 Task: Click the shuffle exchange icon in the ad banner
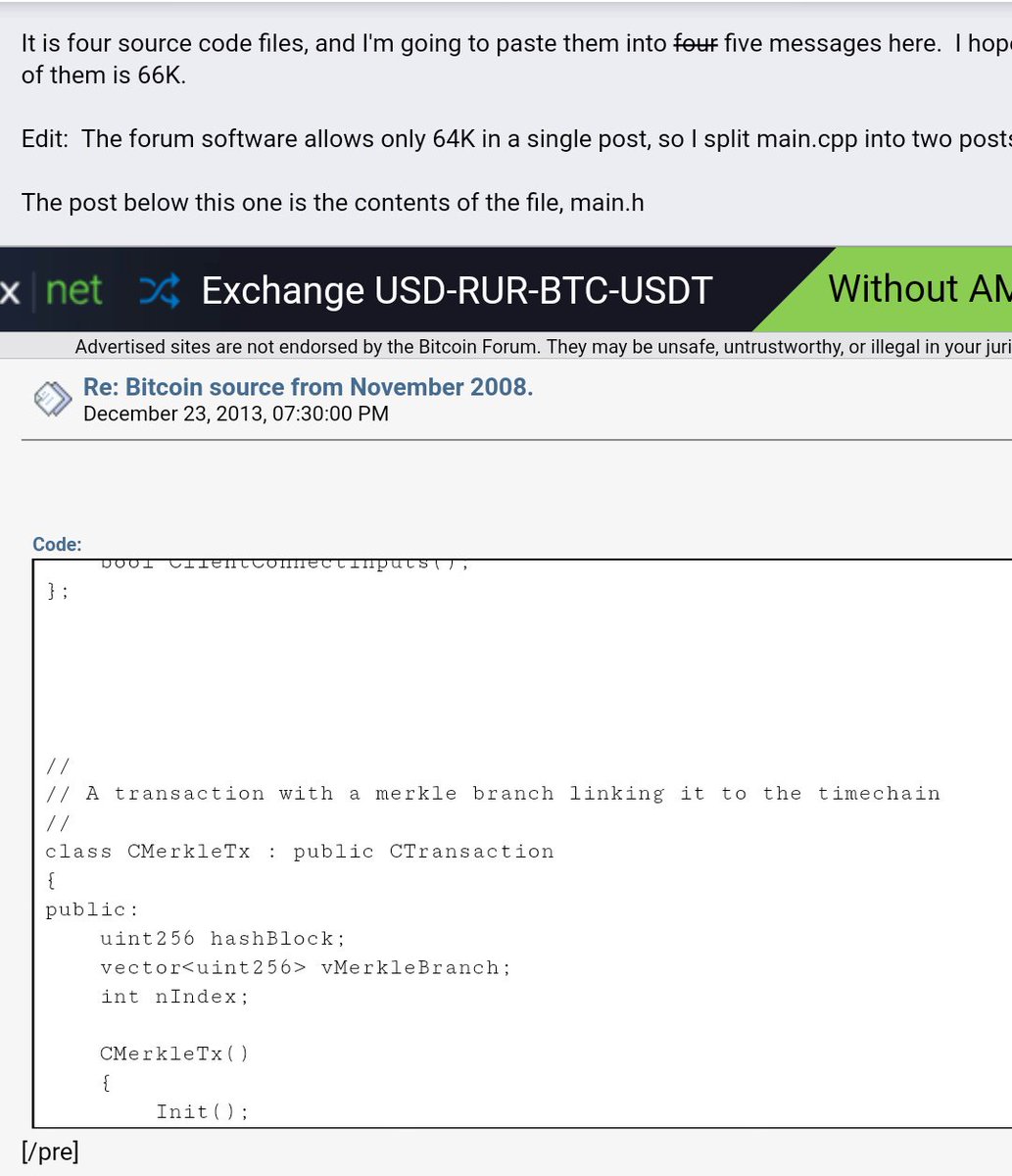pos(160,290)
